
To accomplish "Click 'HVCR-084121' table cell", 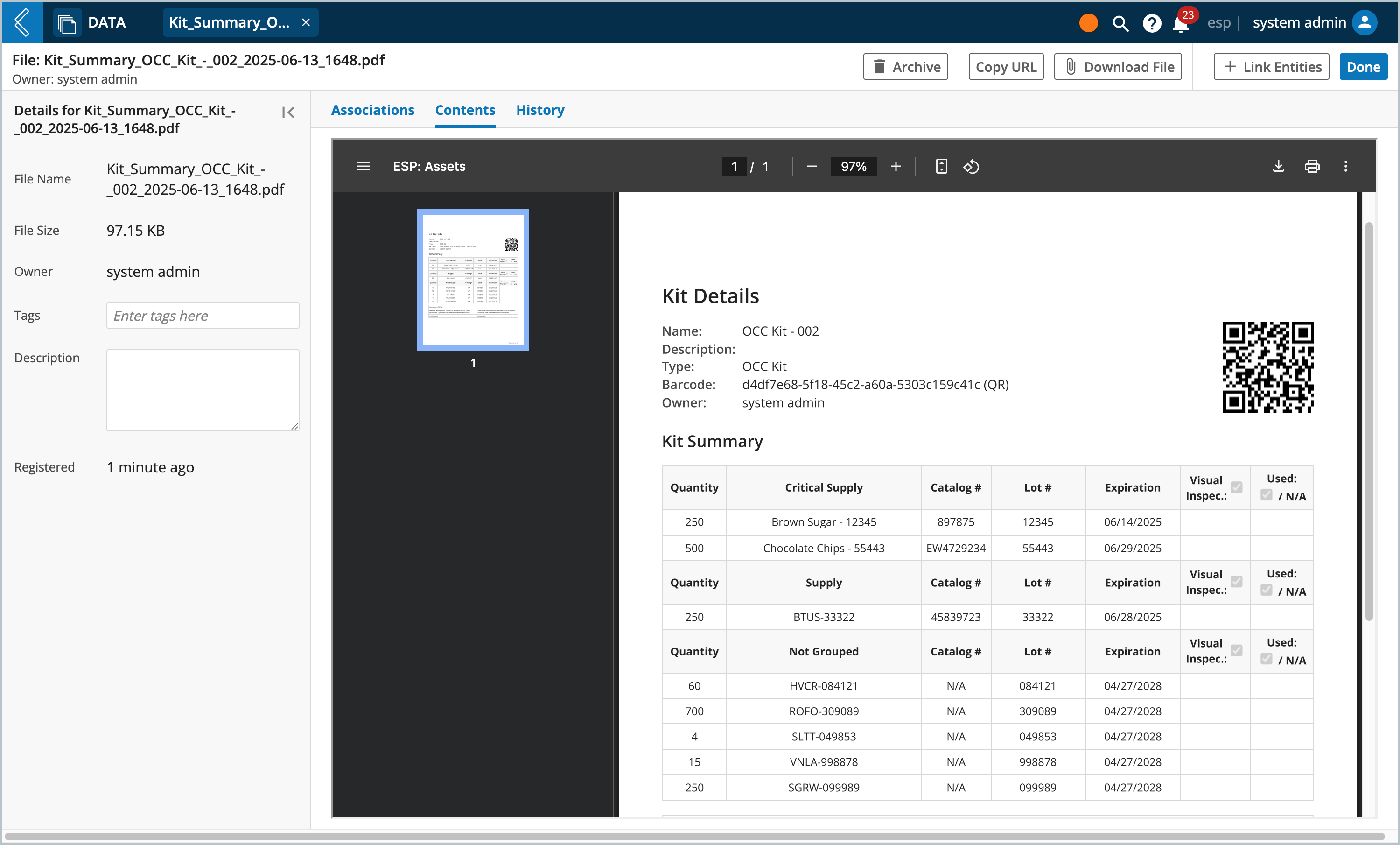I will point(824,685).
